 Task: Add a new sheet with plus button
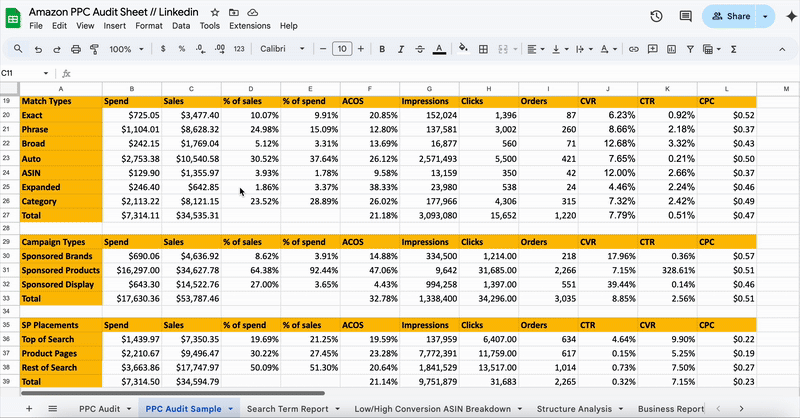pos(28,409)
